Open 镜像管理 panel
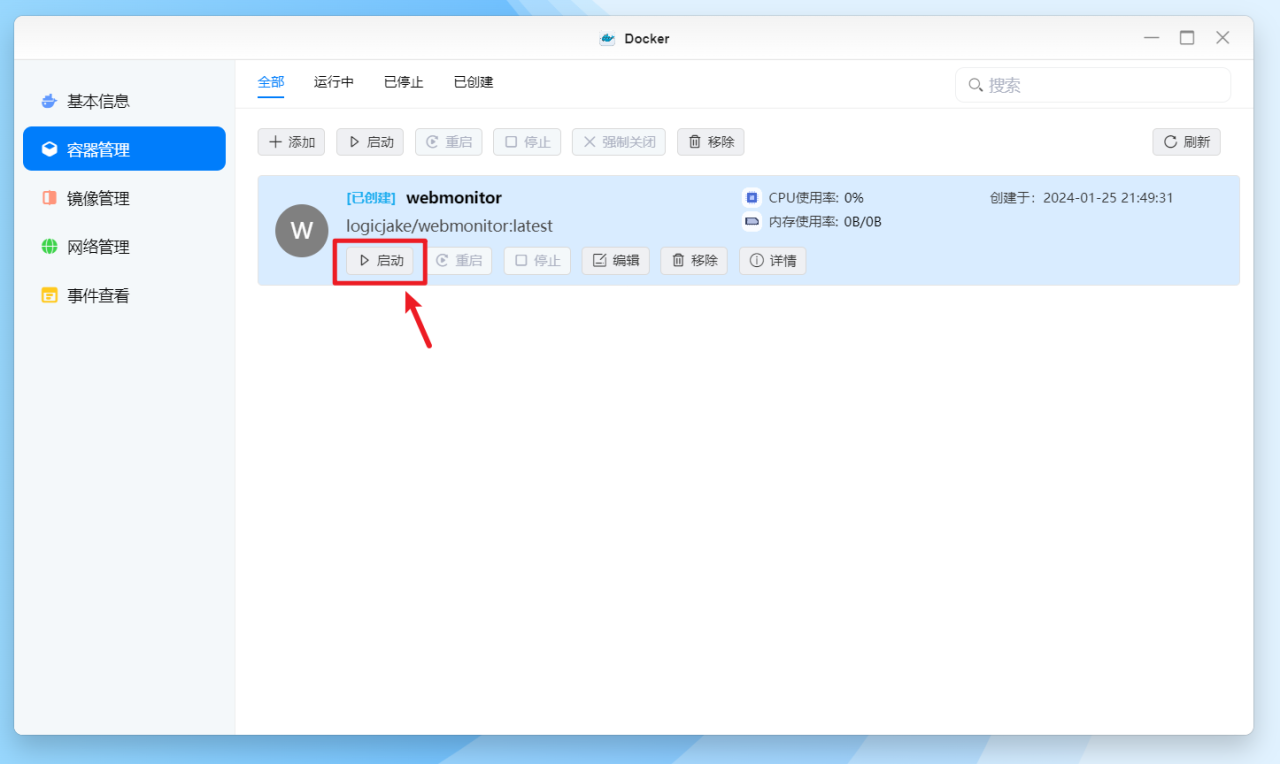This screenshot has height=764, width=1280. tap(100, 197)
